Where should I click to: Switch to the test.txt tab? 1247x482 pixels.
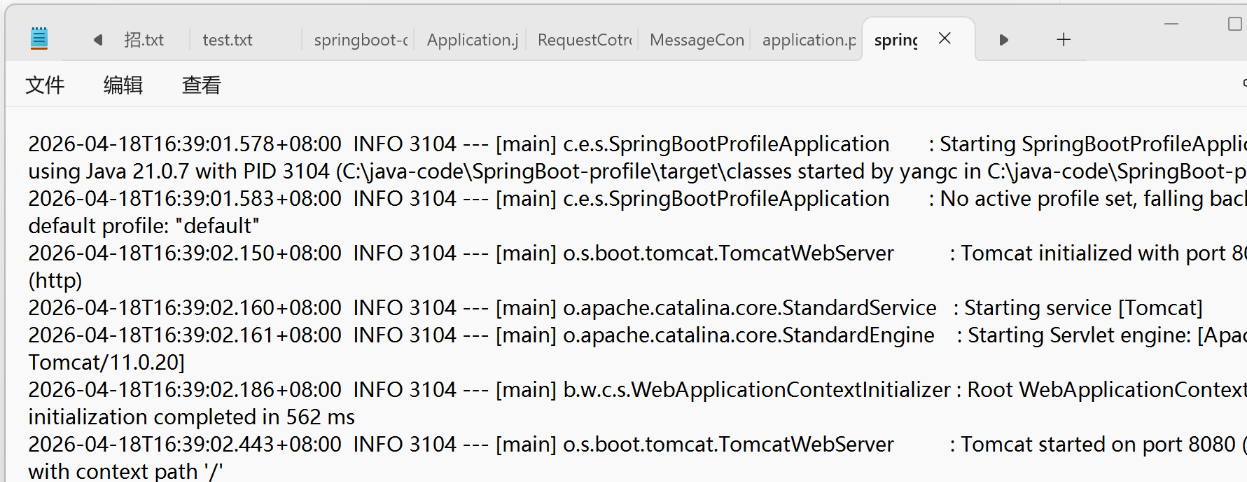pos(228,40)
